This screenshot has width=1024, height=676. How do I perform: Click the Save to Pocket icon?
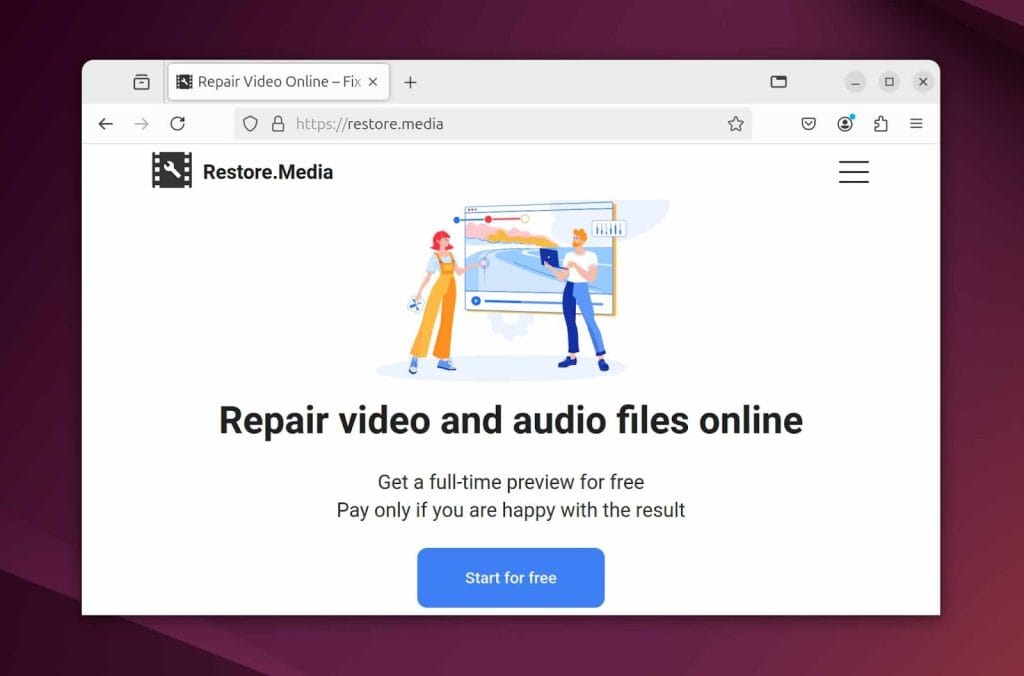(809, 124)
